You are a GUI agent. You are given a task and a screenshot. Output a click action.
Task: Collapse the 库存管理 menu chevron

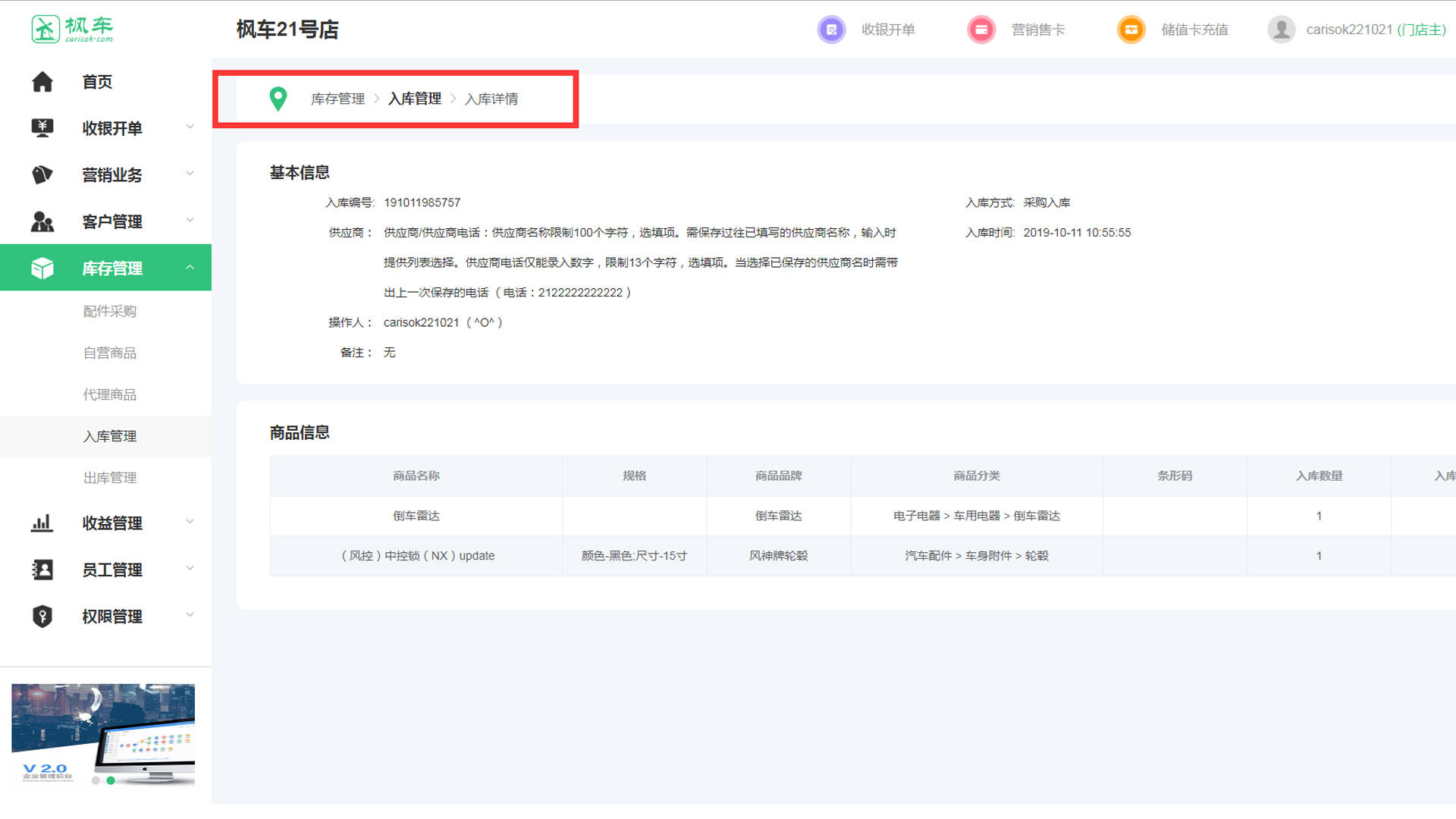point(190,267)
